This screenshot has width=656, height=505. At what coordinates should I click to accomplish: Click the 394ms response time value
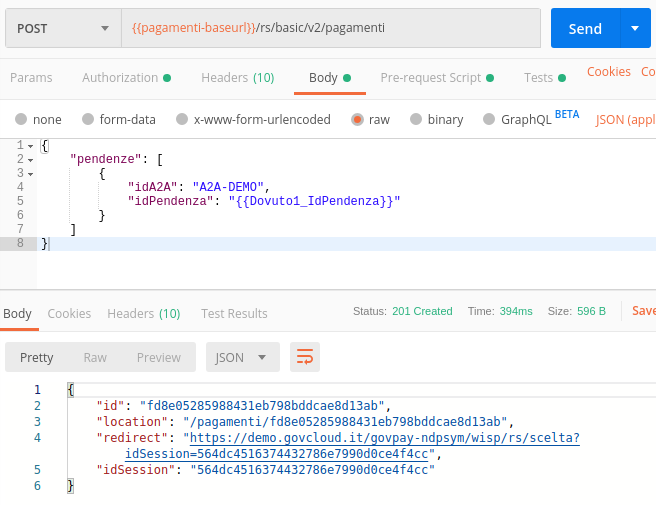(x=516, y=311)
